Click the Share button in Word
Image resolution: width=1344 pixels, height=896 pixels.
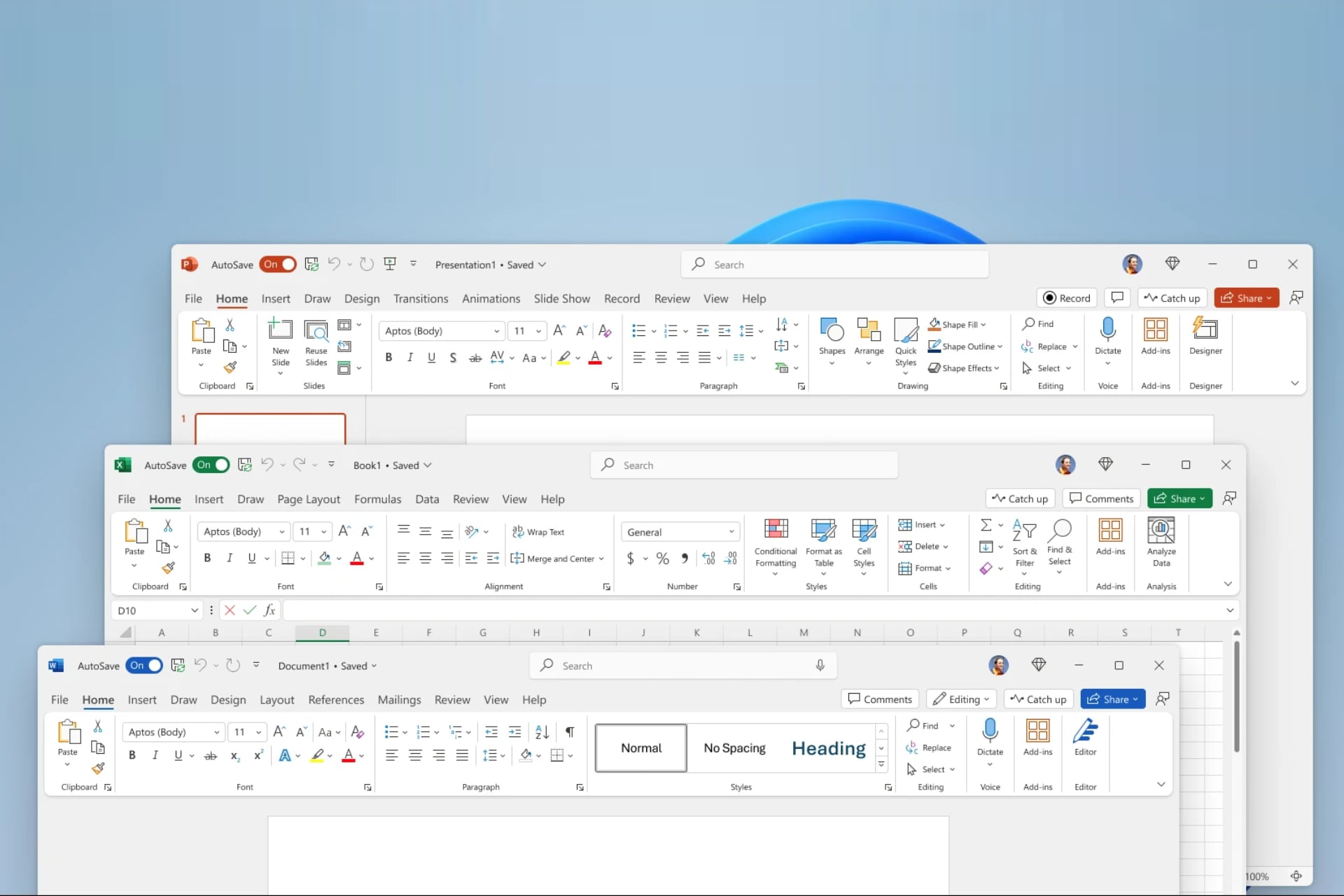(x=1112, y=699)
